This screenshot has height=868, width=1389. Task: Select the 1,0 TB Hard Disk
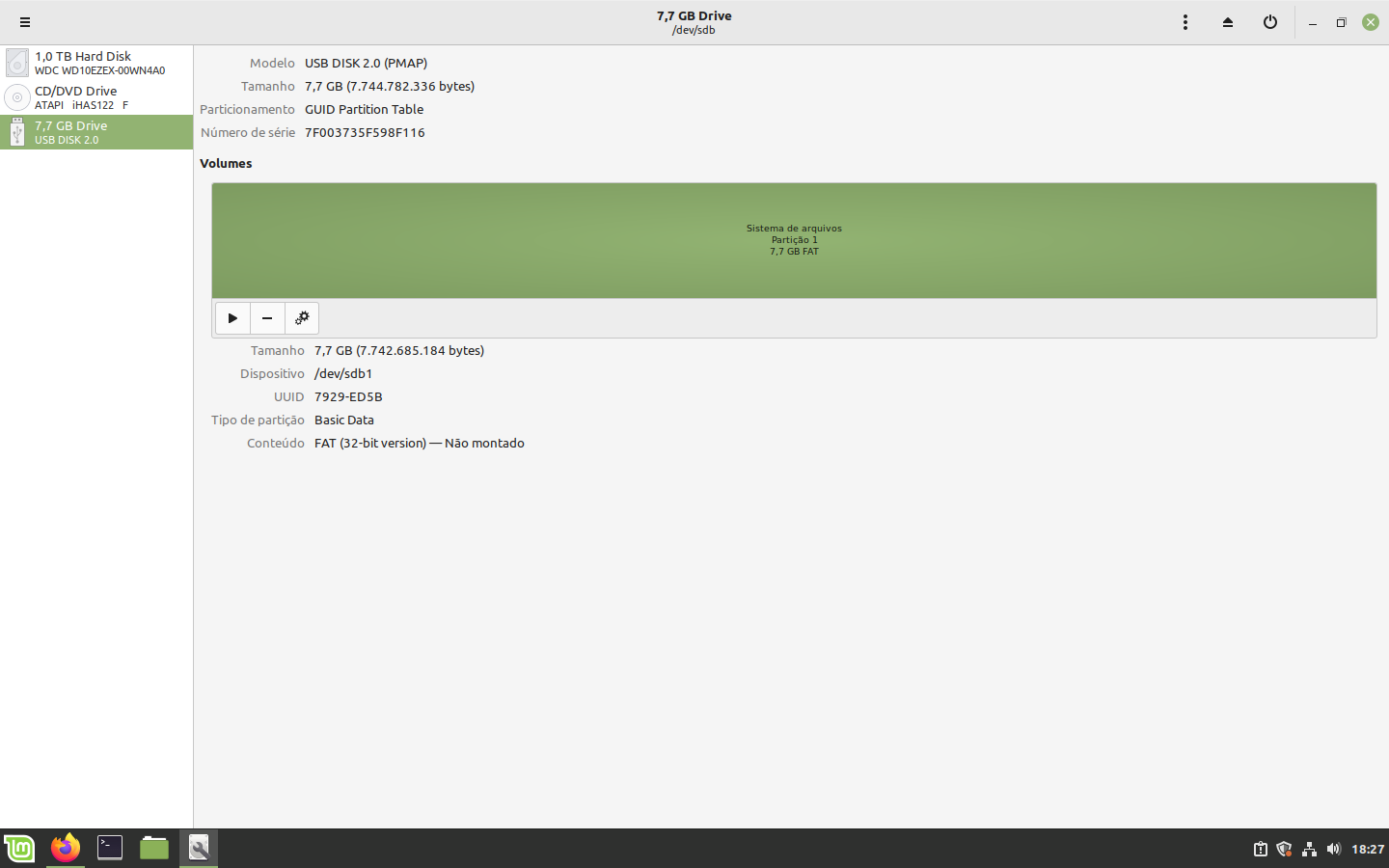tap(96, 63)
